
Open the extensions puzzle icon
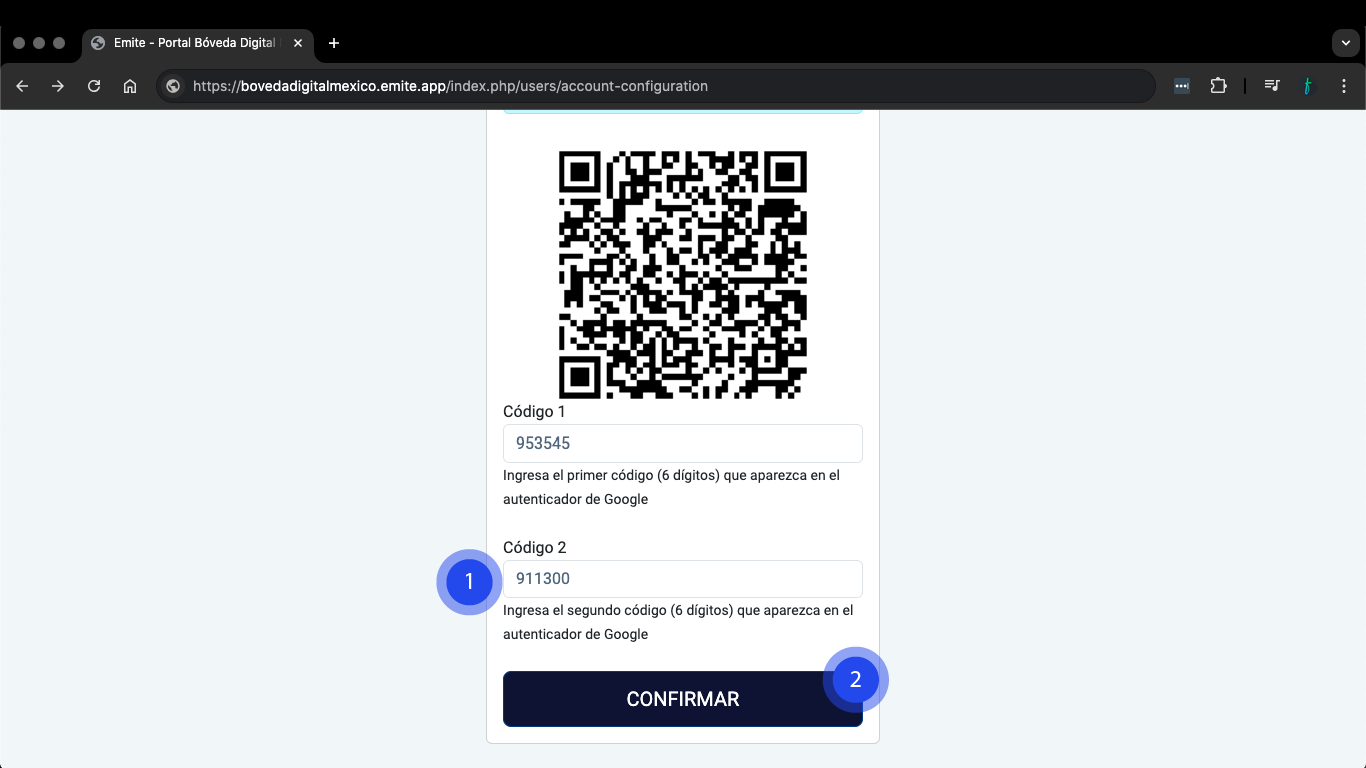pyautogui.click(x=1218, y=86)
